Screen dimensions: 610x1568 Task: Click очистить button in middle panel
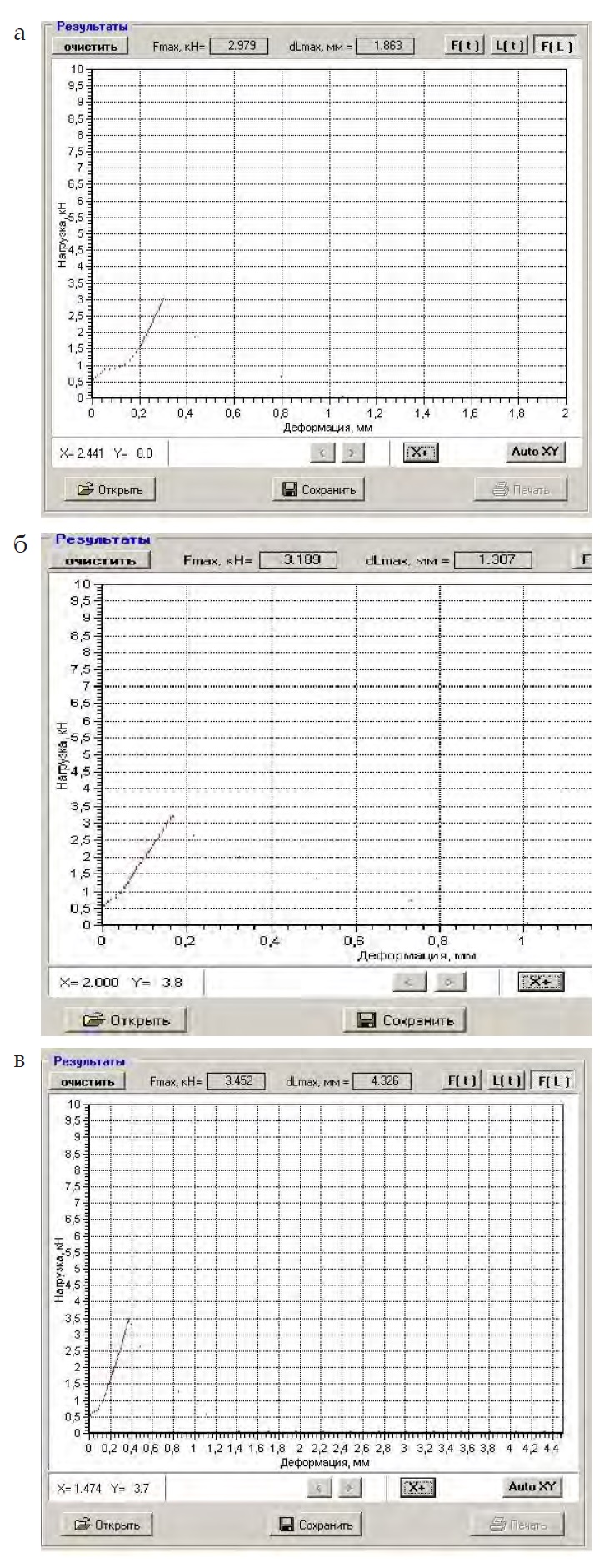100,560
